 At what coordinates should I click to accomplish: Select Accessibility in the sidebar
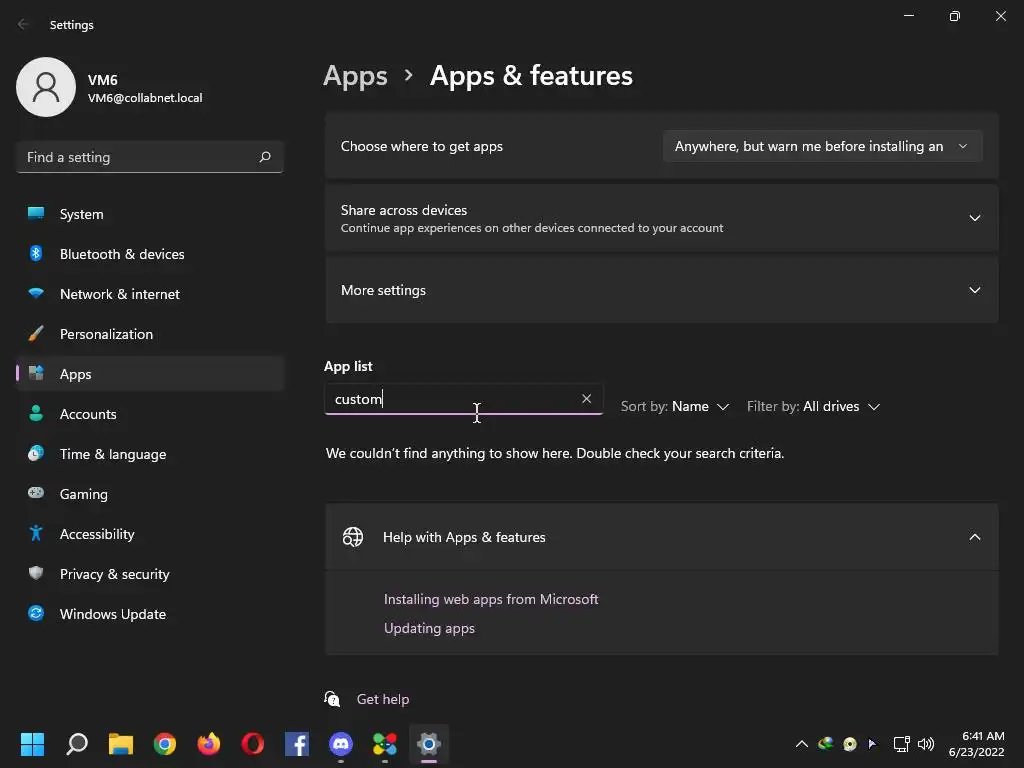click(x=97, y=534)
